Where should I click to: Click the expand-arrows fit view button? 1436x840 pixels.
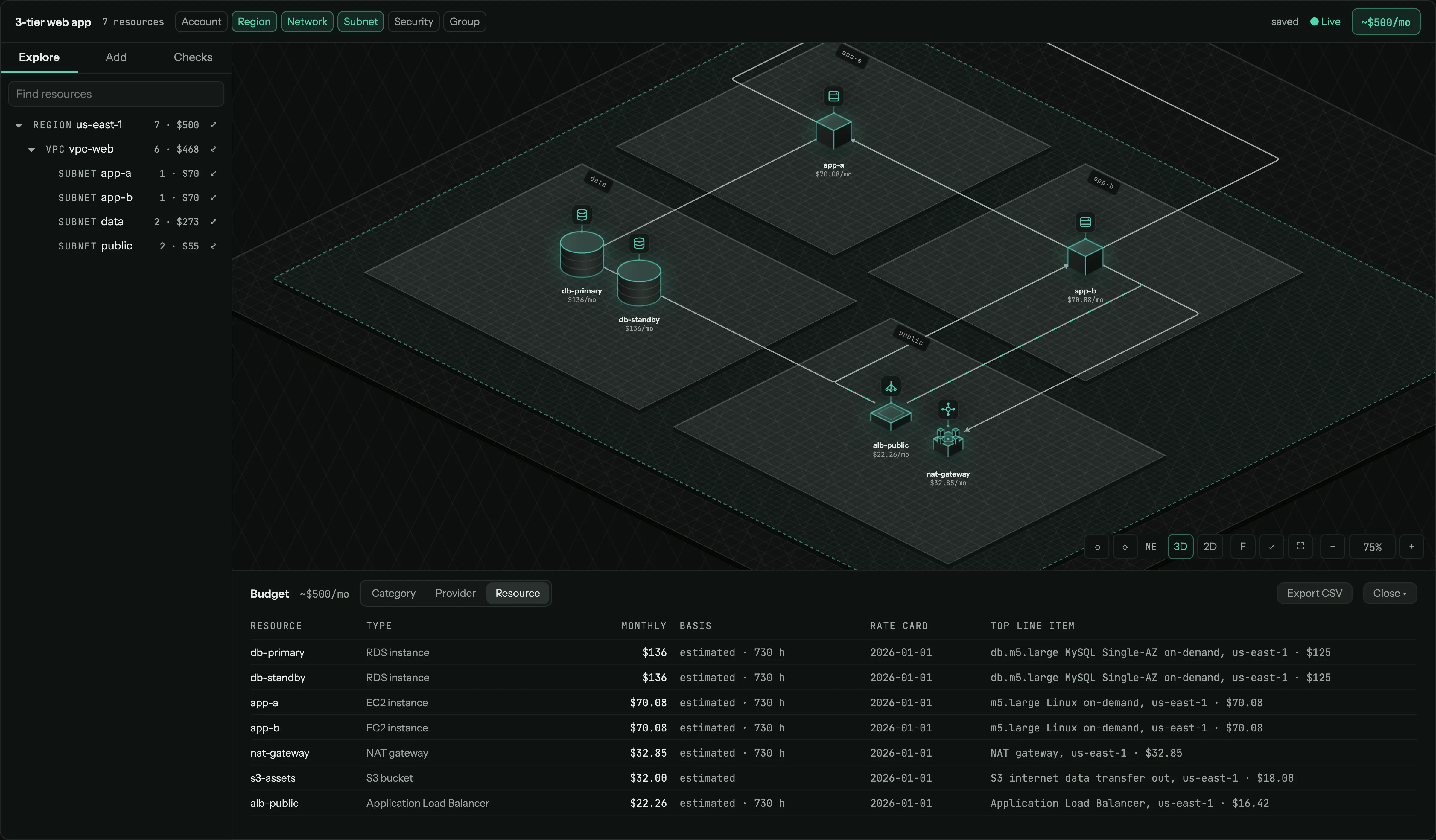point(1271,547)
